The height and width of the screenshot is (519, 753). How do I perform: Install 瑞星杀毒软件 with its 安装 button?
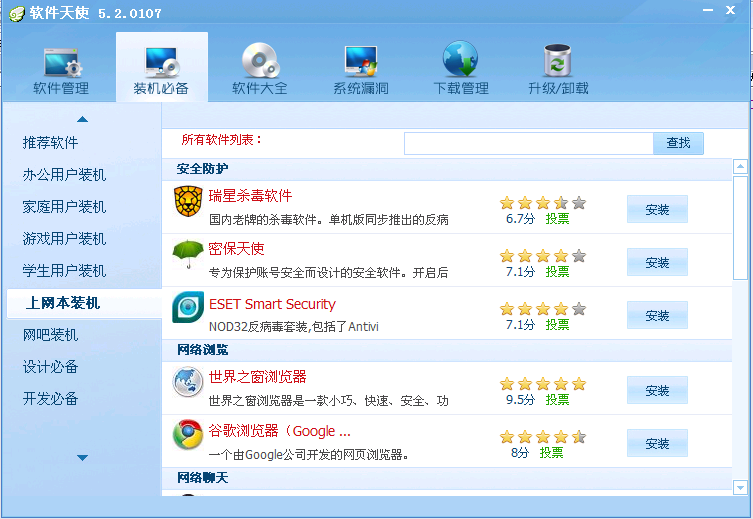[x=657, y=209]
